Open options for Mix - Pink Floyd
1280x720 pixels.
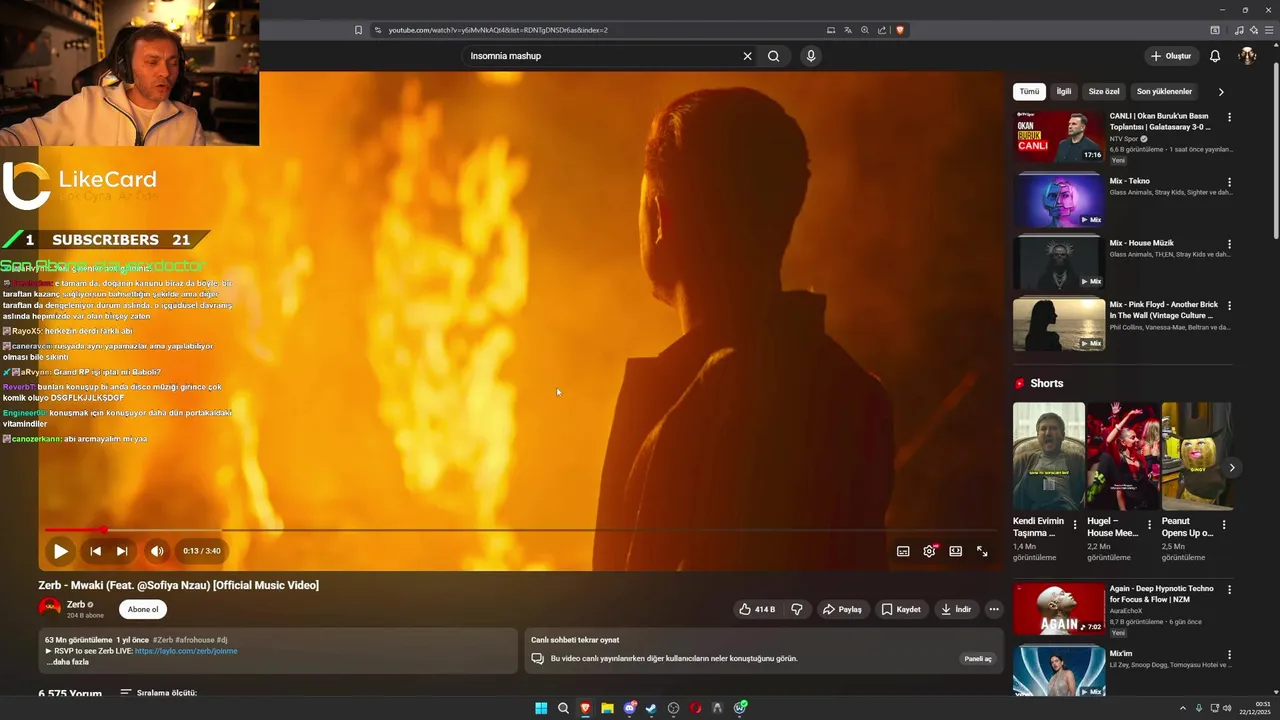pyautogui.click(x=1229, y=306)
